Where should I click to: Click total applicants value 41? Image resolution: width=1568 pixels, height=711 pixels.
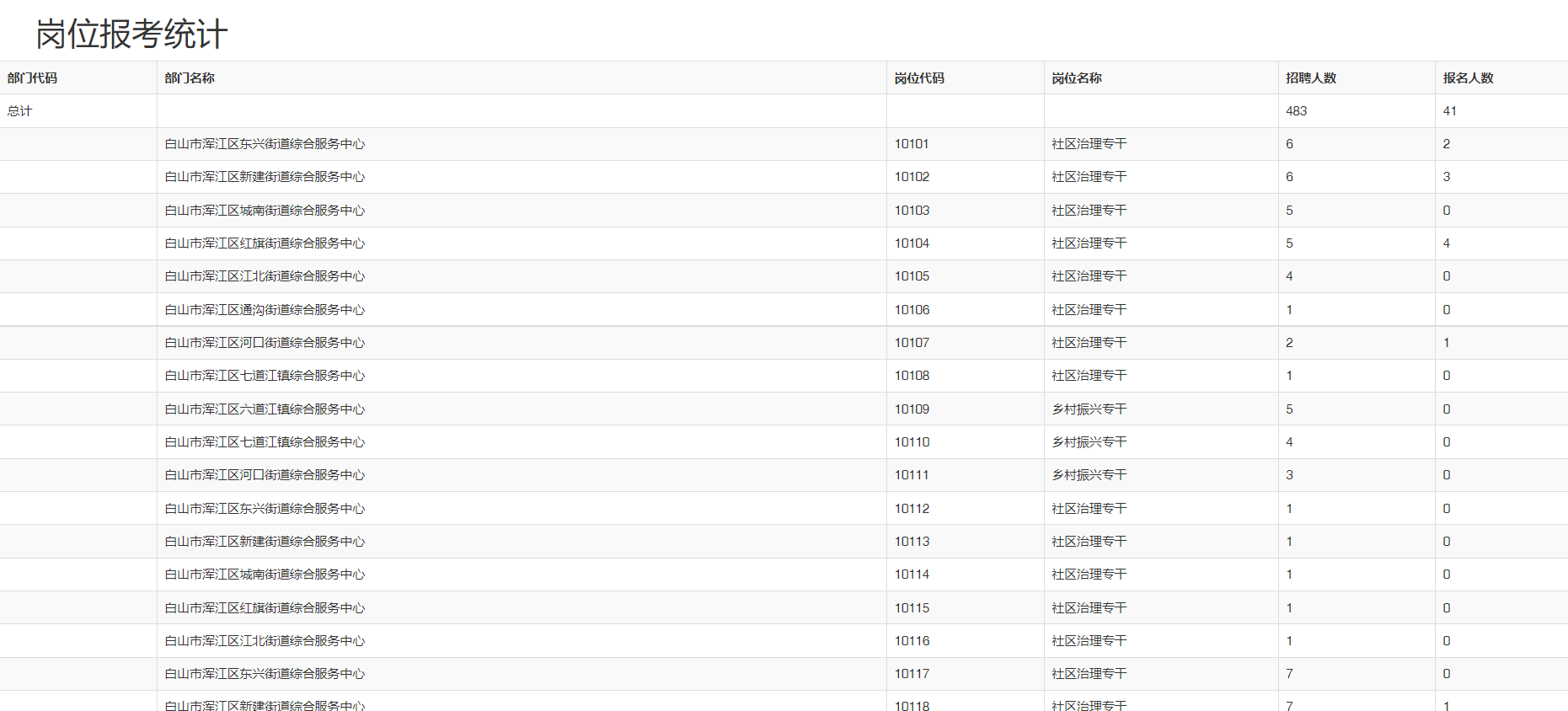pos(1449,111)
